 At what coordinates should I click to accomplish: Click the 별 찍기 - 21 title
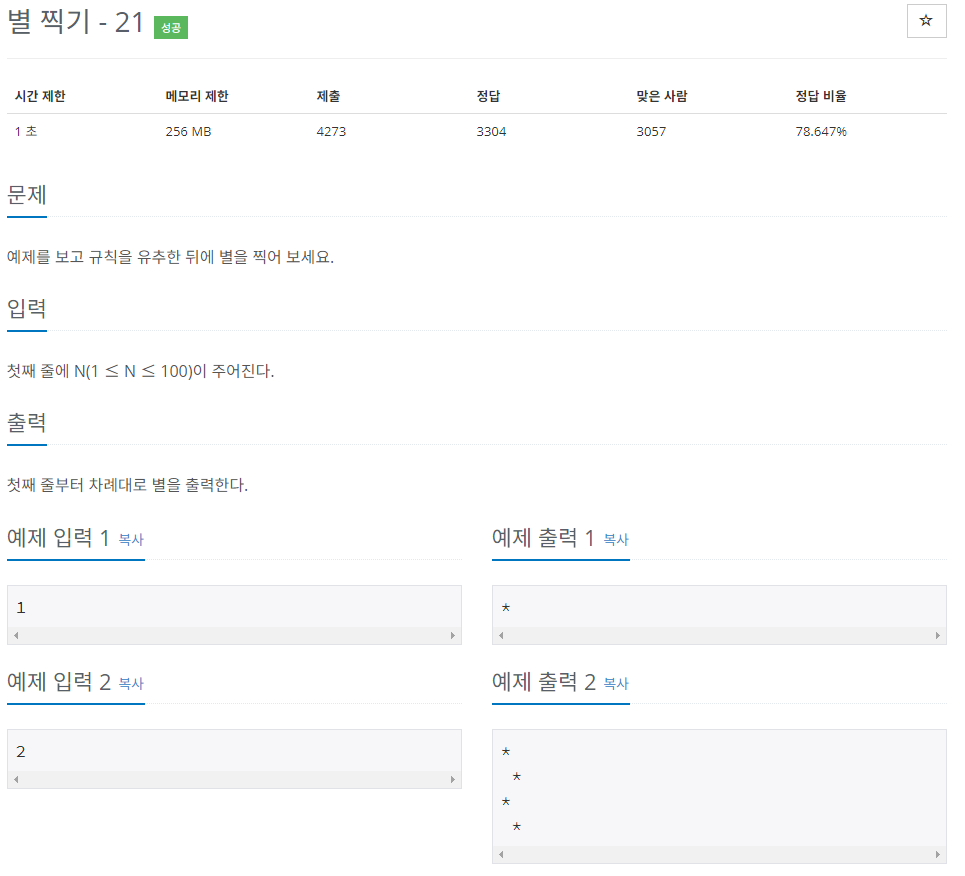(x=75, y=23)
